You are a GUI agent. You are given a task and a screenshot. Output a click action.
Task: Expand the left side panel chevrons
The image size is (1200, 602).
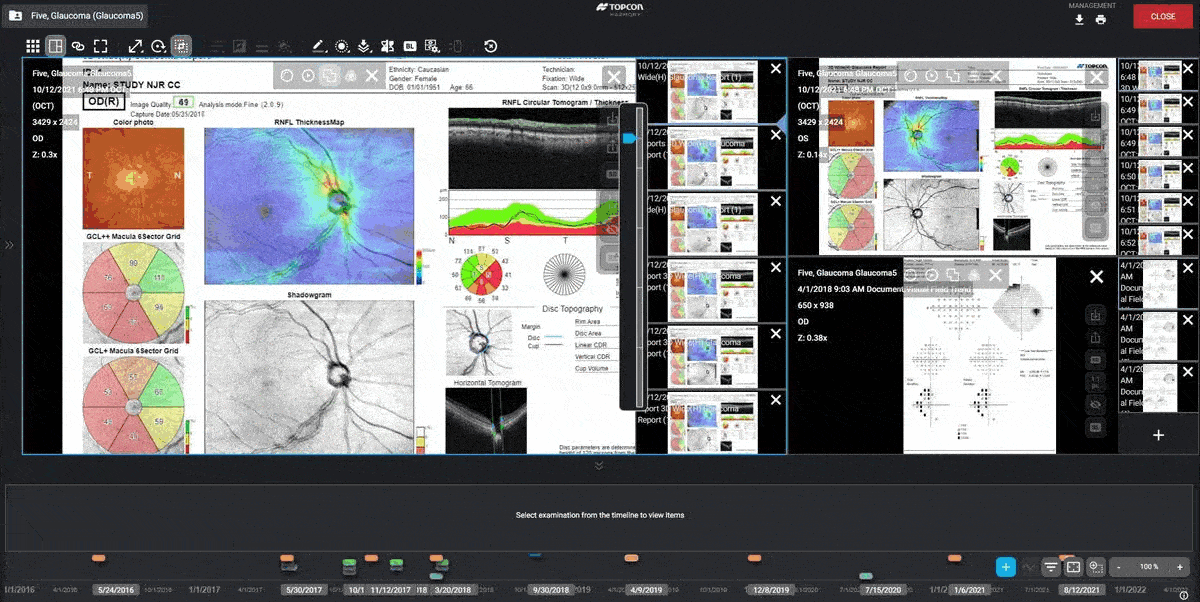point(10,245)
